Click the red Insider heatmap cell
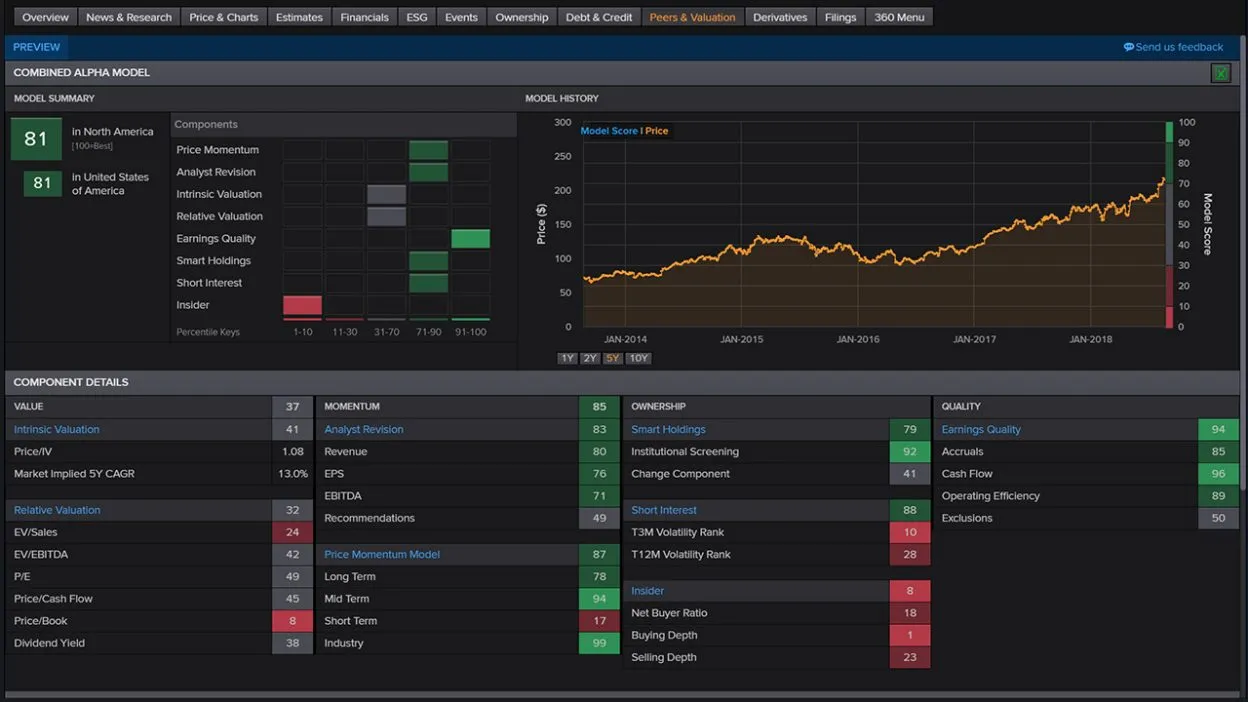The image size is (1248, 702). click(302, 305)
